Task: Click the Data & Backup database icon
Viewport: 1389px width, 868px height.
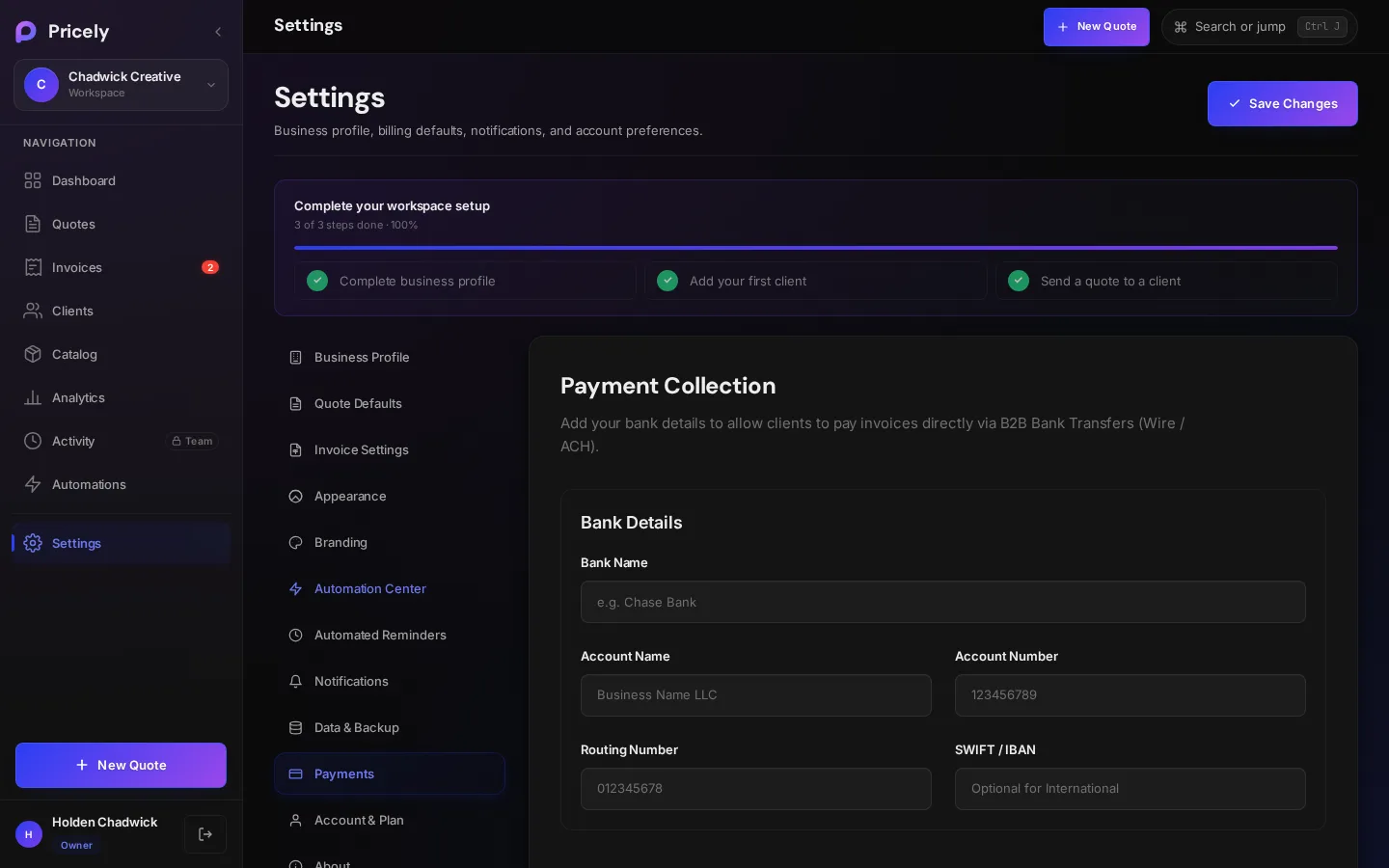Action: click(296, 727)
